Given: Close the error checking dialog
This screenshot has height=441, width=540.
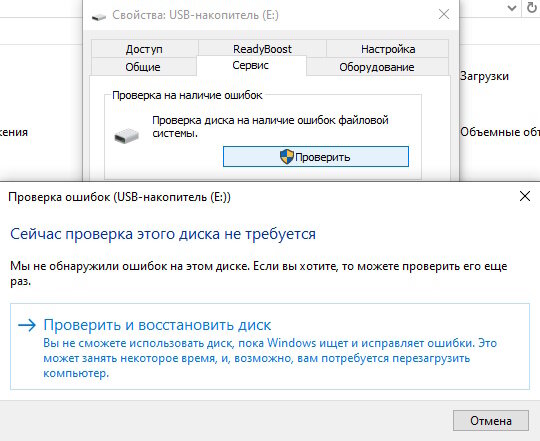Looking at the screenshot, I should [525, 196].
